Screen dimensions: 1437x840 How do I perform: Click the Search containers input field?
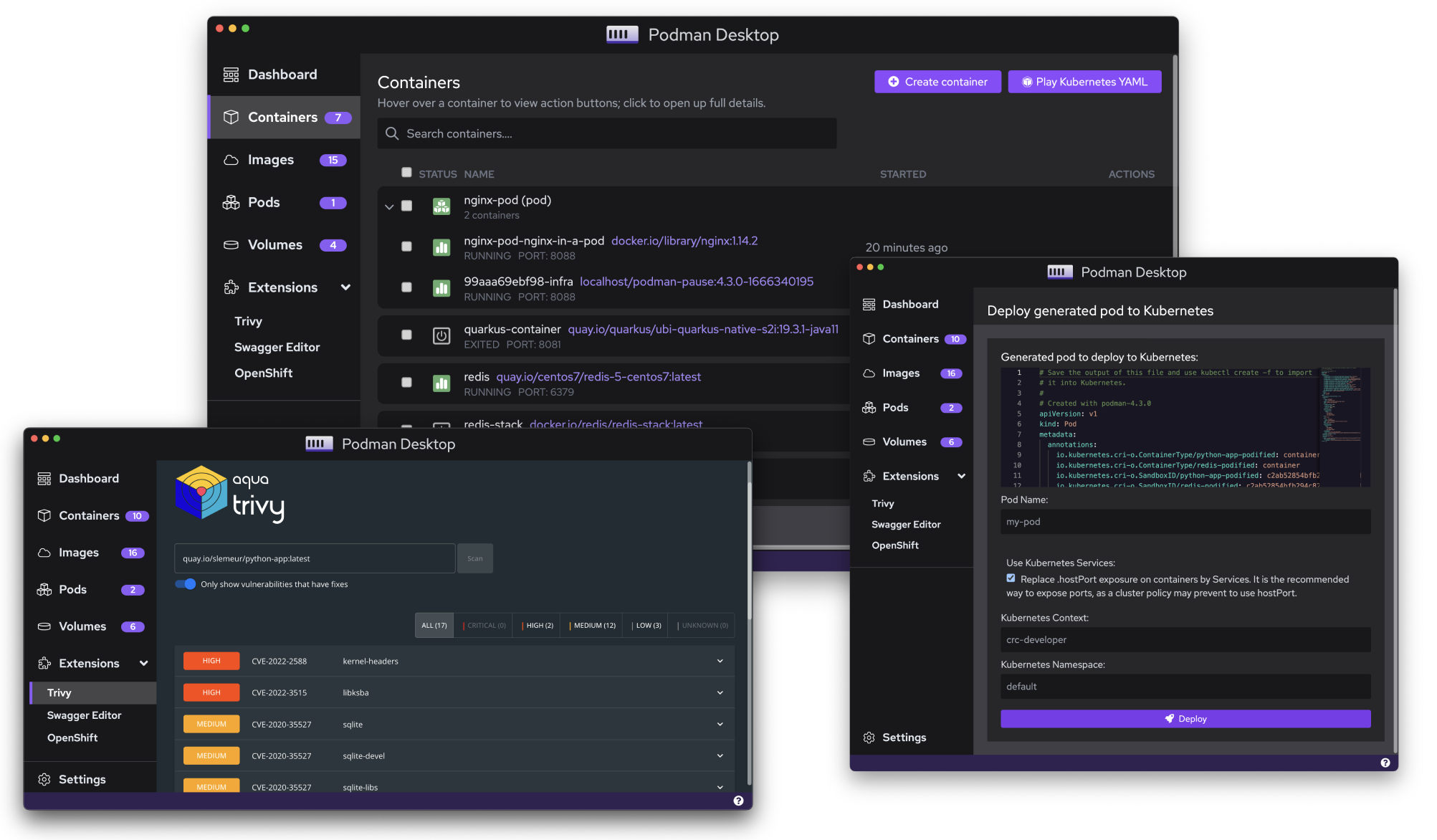point(606,134)
